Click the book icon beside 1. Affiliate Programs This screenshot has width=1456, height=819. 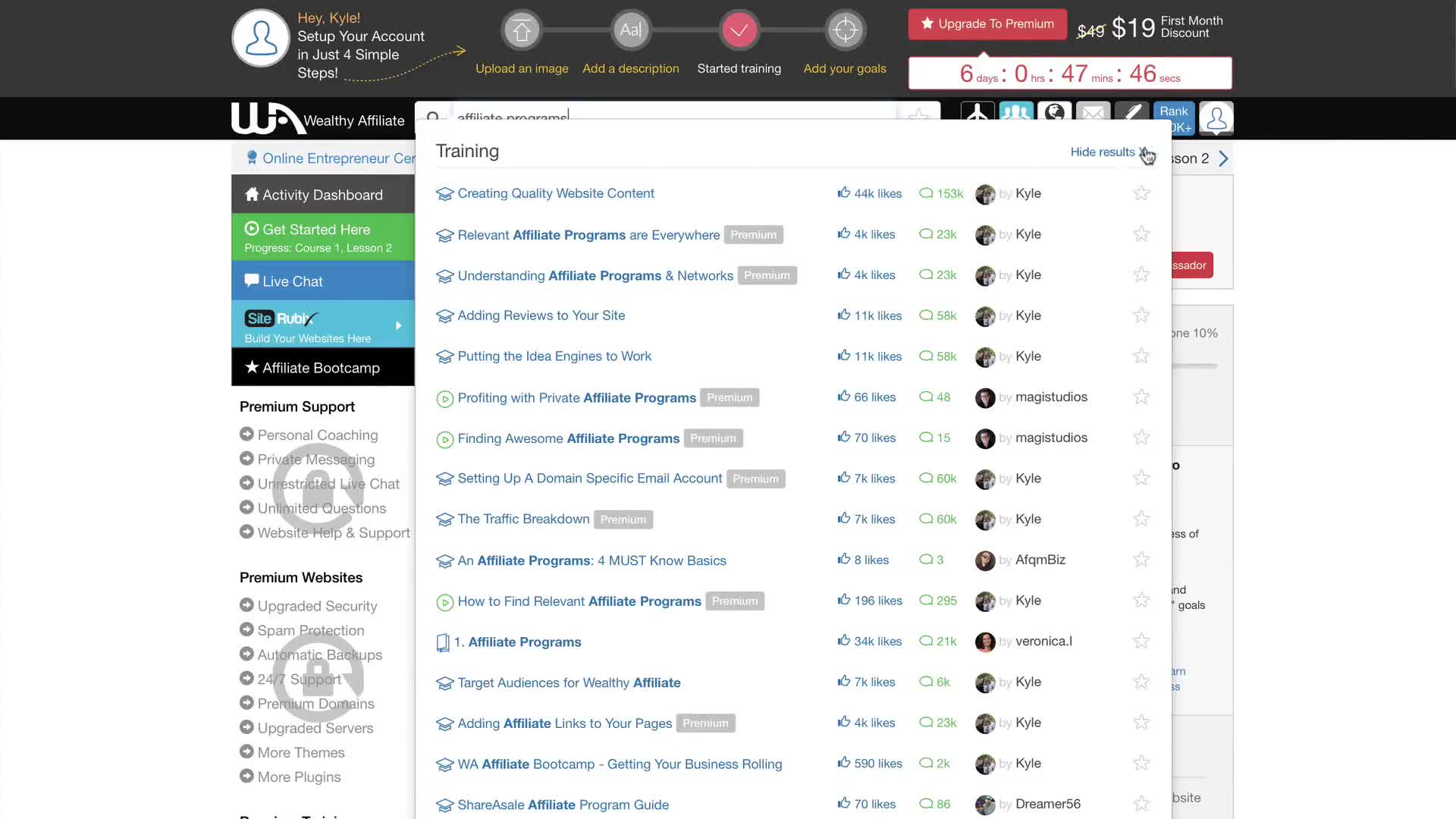[x=443, y=642]
